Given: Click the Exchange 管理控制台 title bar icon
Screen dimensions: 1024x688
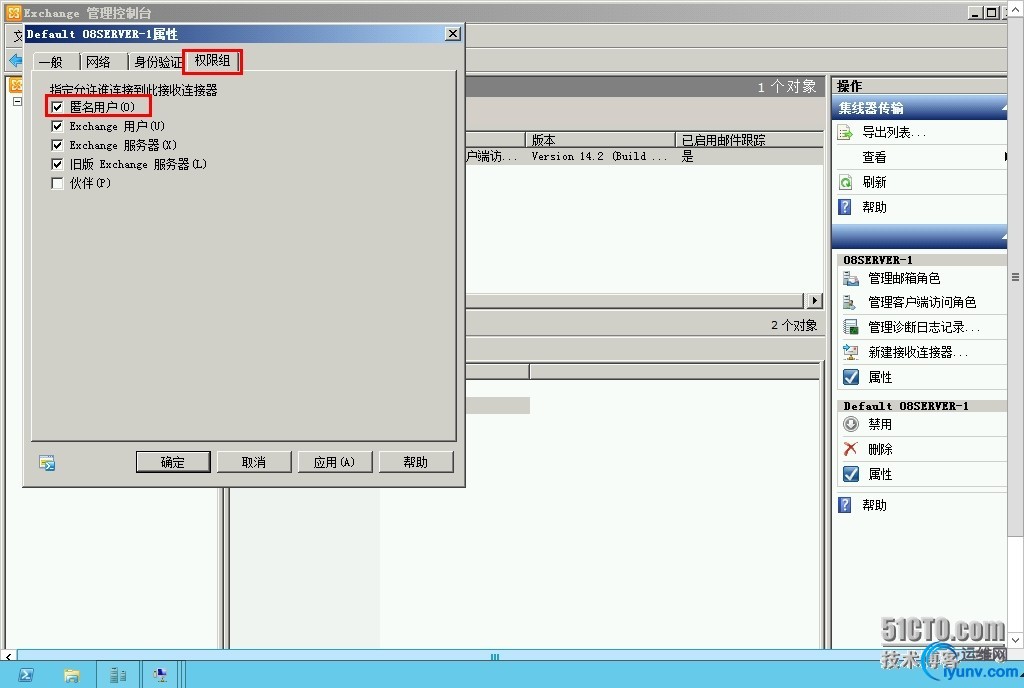Looking at the screenshot, I should click(14, 12).
